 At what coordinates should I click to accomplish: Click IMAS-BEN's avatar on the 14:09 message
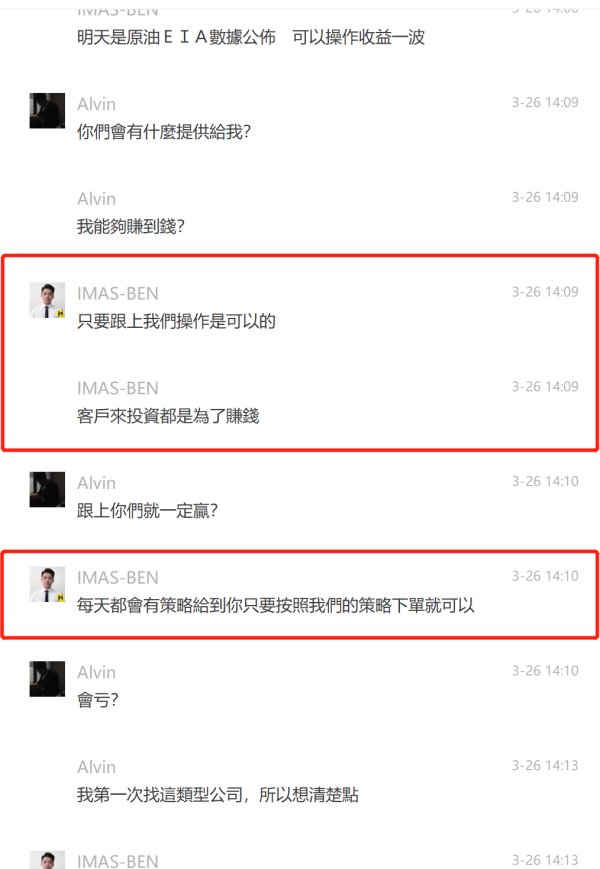click(47, 300)
